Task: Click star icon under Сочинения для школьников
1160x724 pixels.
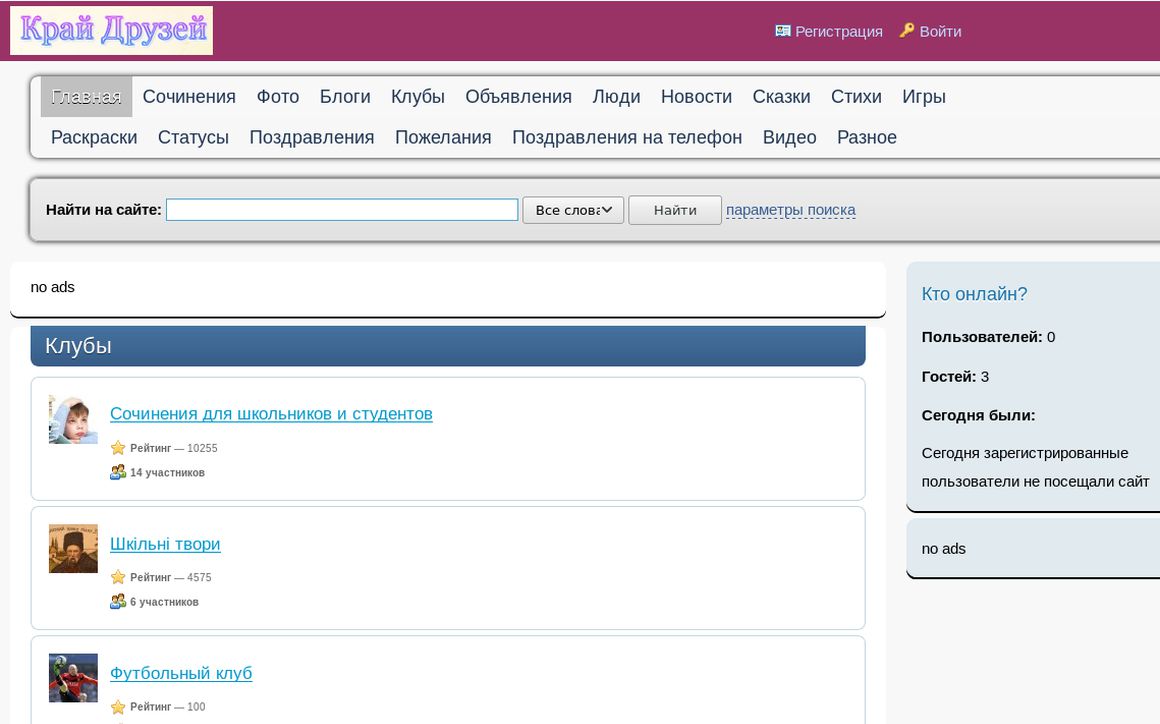Action: pyautogui.click(x=118, y=448)
